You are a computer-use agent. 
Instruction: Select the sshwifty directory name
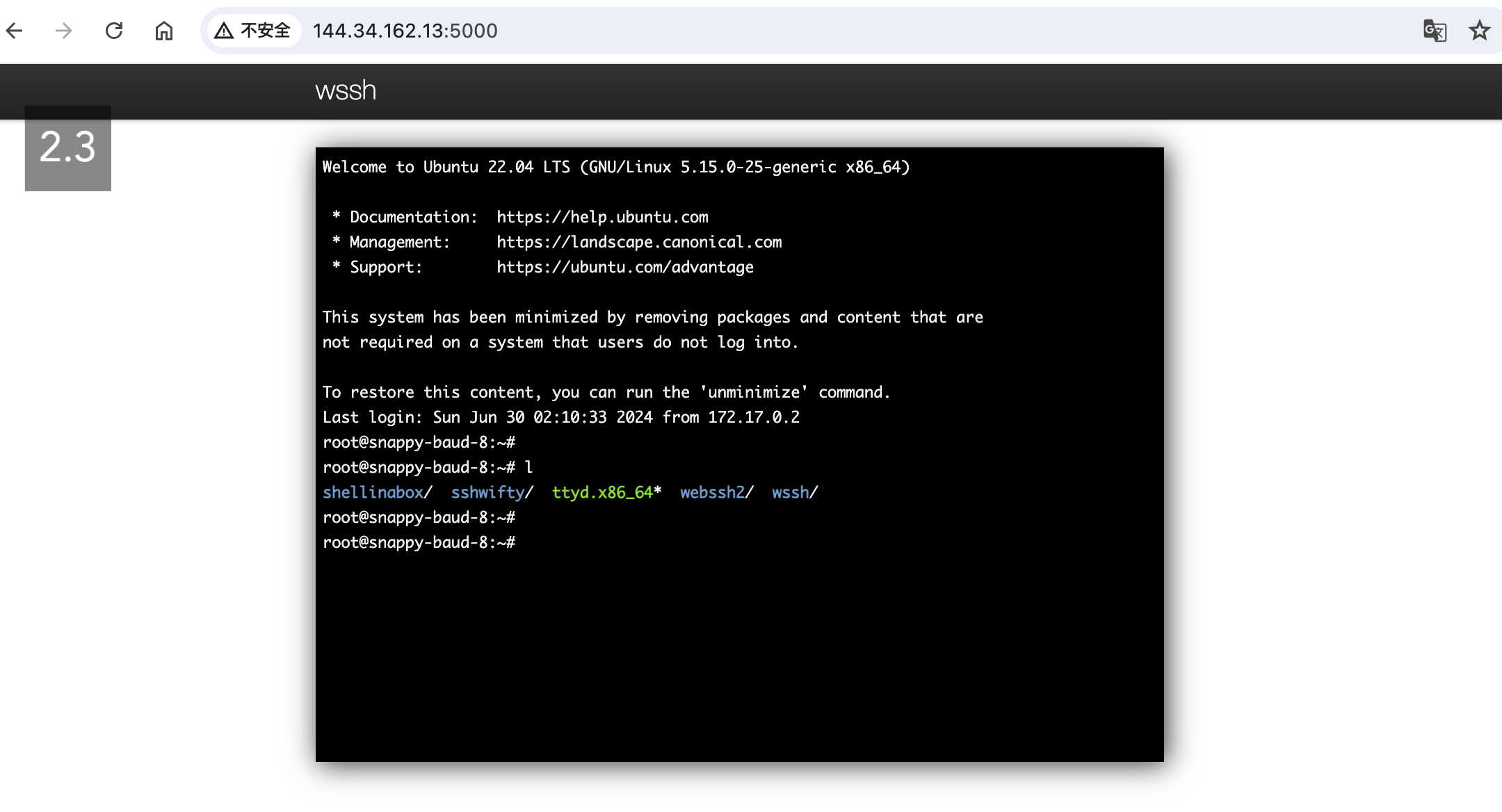point(488,492)
